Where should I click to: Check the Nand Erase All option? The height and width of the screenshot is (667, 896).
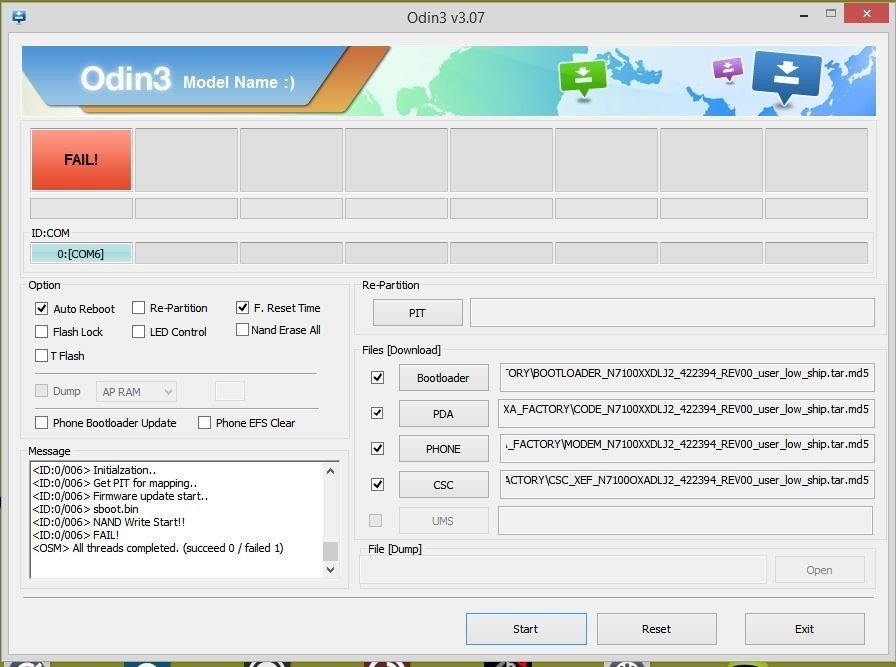click(242, 330)
